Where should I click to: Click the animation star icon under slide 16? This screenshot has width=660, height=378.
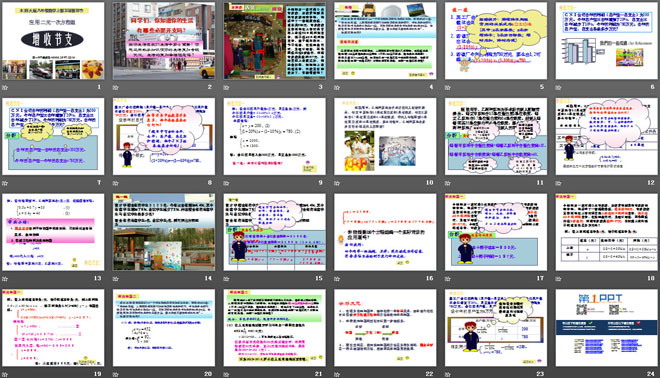pyautogui.click(x=337, y=279)
